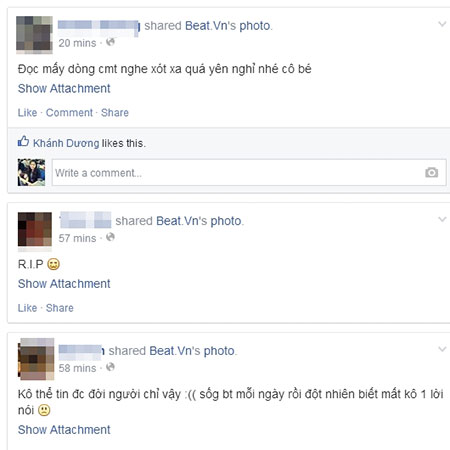Image resolution: width=450 pixels, height=450 pixels.
Task: Share the R.I.P post
Action: pyautogui.click(x=60, y=308)
